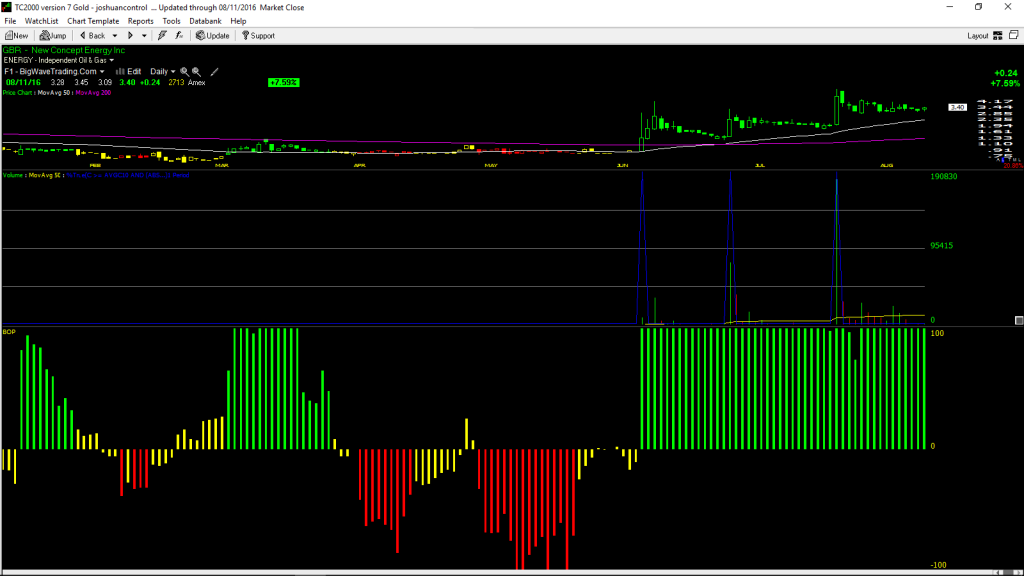Expand the ENERGY - Independent Oil & Gas dropdown
This screenshot has height=576, width=1024.
coord(112,61)
